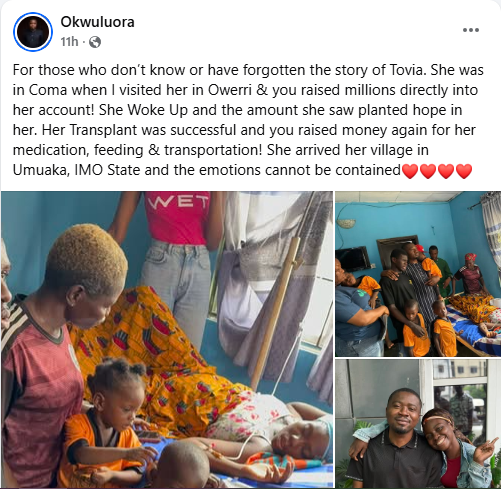501x489 pixels.
Task: Open the Okwuluora profile name link
Action: (97, 22)
